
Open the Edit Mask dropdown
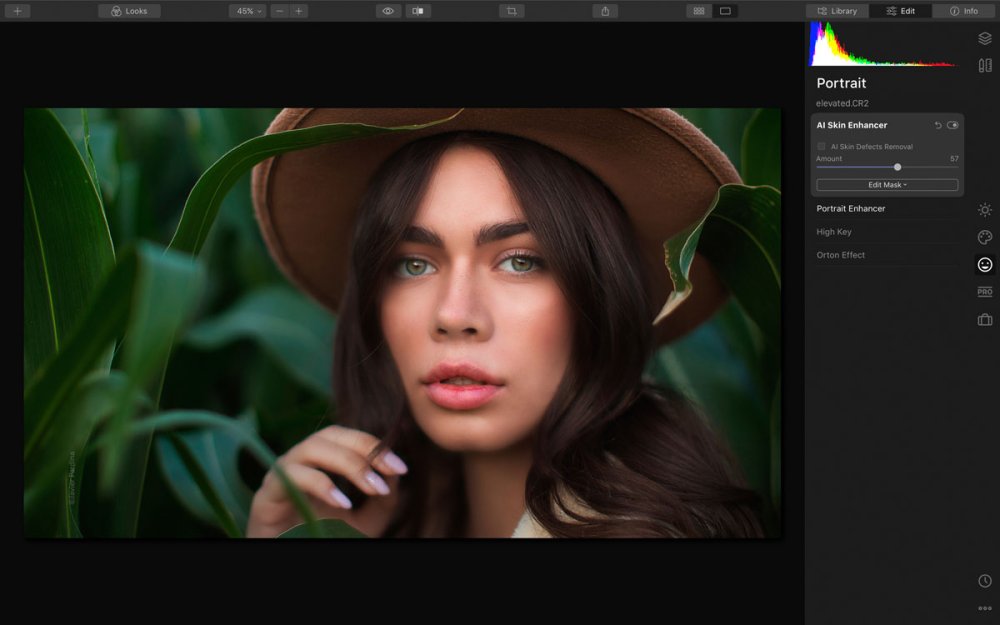pyautogui.click(x=887, y=185)
